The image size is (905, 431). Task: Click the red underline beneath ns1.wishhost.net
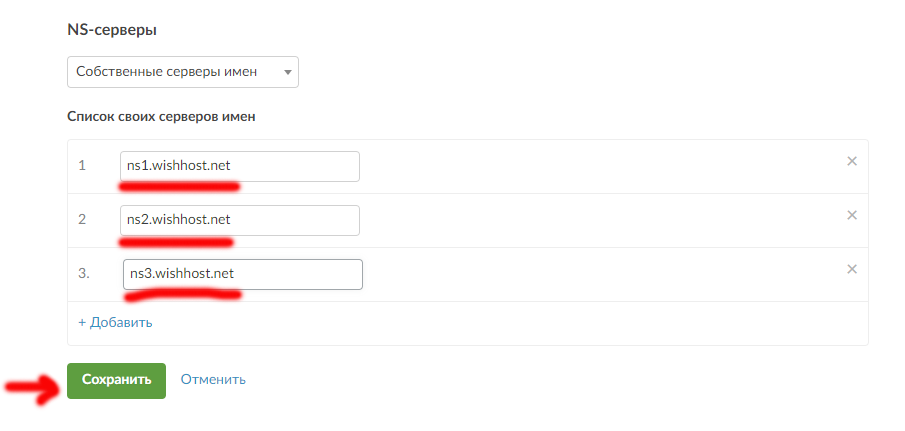coord(179,187)
